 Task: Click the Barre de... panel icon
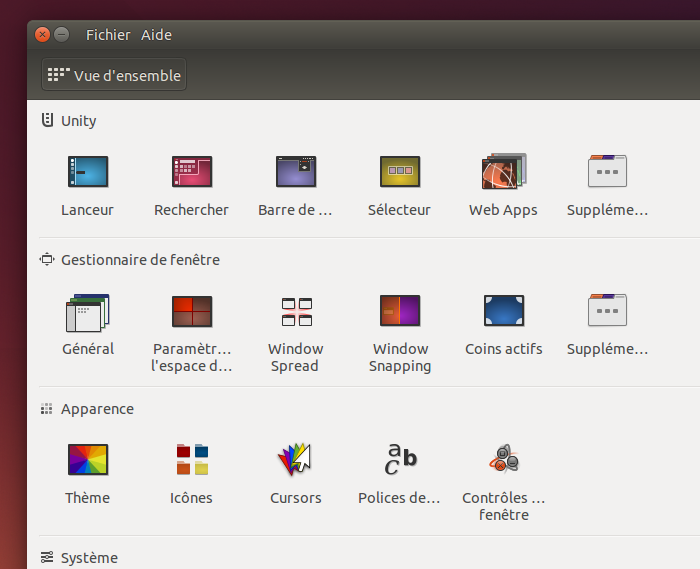point(295,172)
